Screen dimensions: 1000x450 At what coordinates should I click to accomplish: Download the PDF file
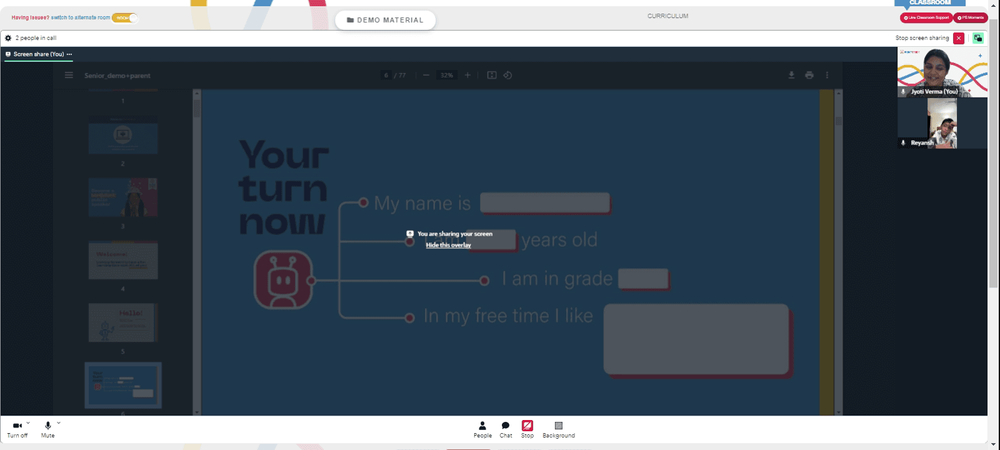(x=791, y=75)
